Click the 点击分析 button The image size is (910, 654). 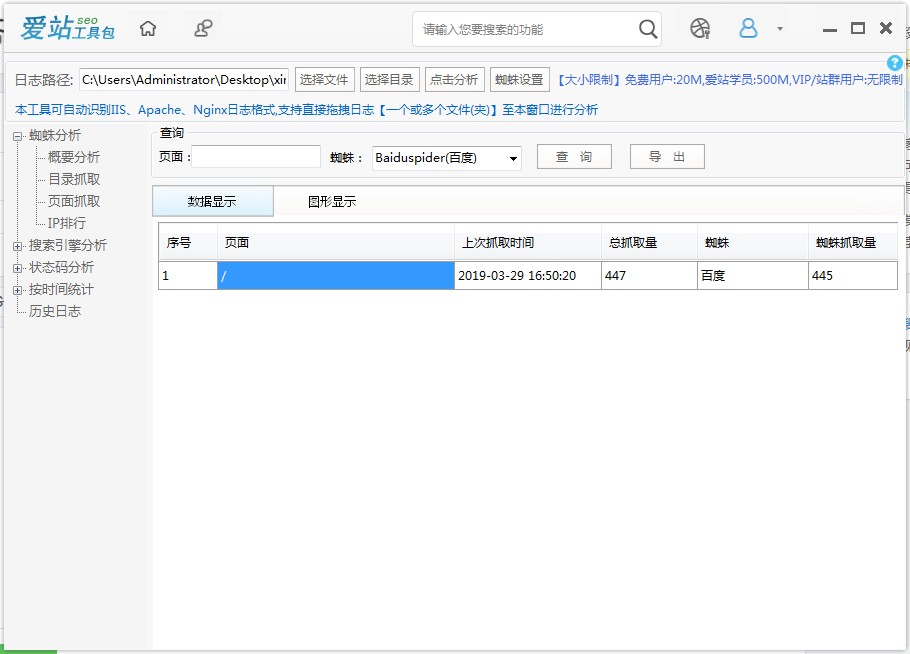coord(454,80)
